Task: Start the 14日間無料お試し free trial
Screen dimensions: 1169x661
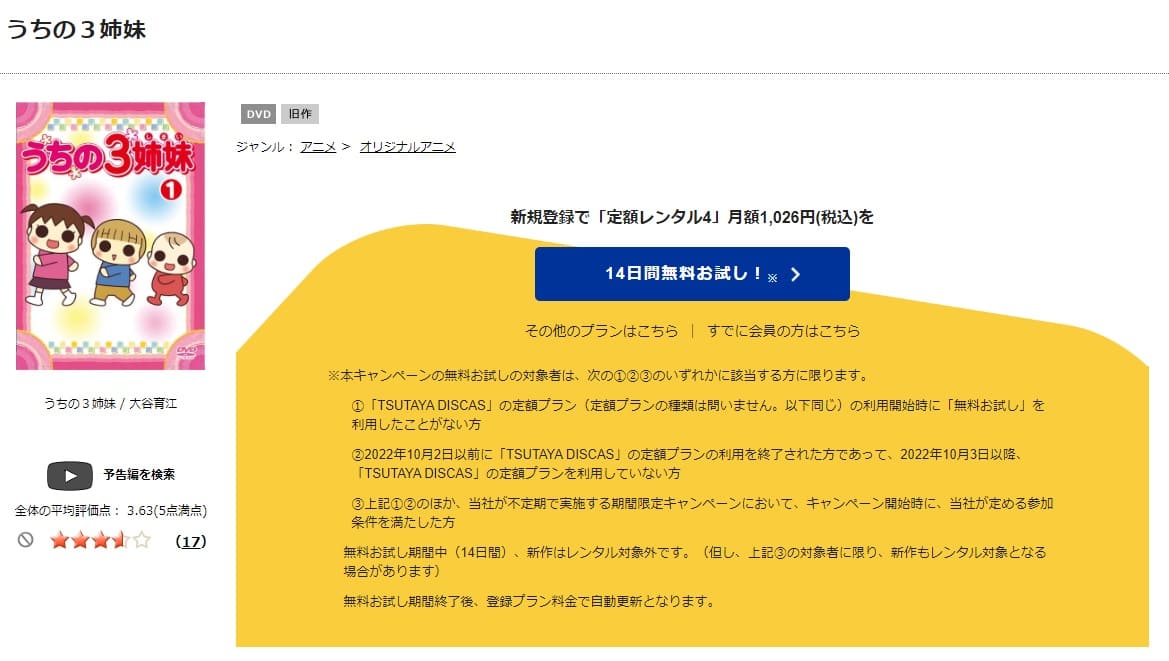Action: 694,273
